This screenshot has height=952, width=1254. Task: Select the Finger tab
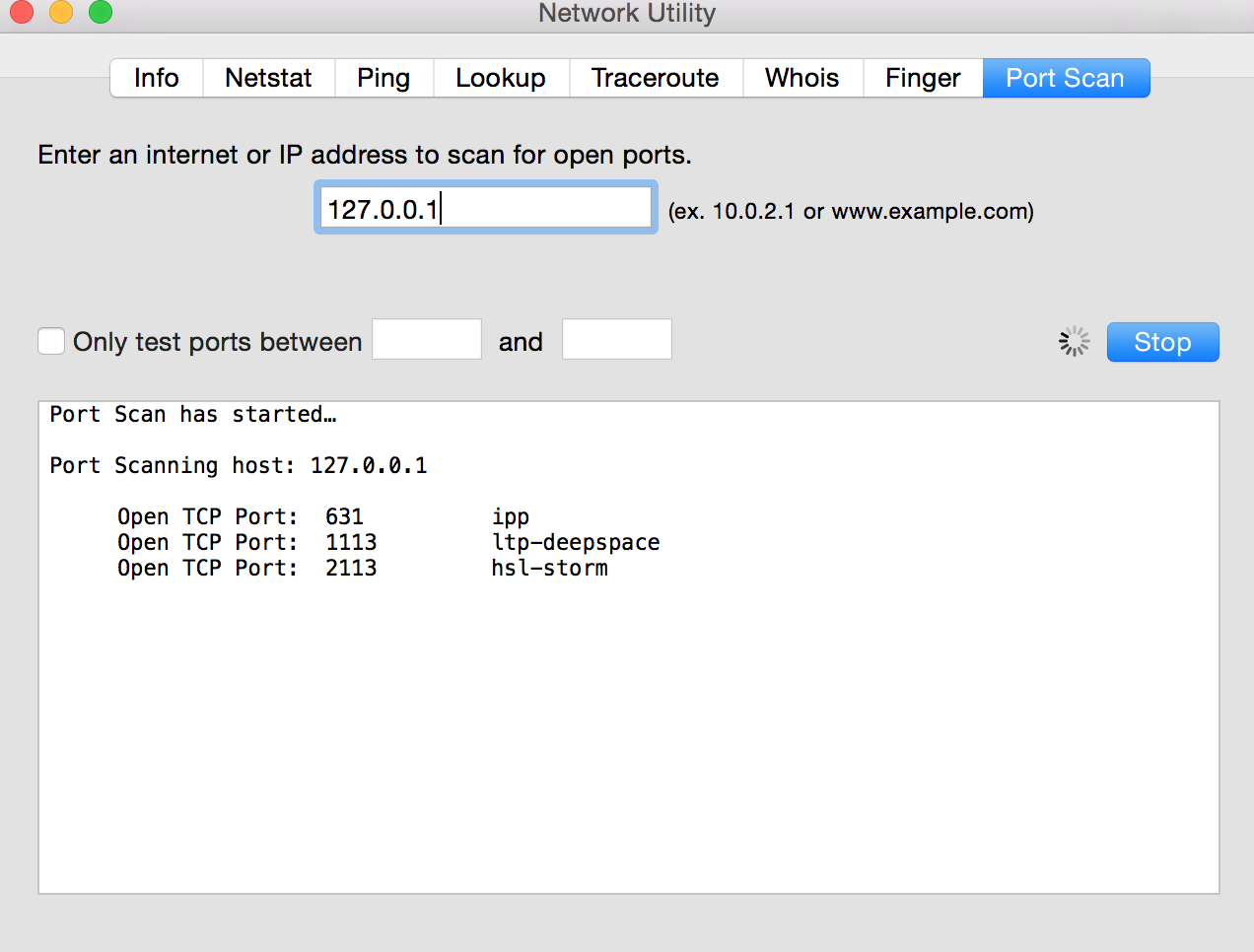click(923, 78)
